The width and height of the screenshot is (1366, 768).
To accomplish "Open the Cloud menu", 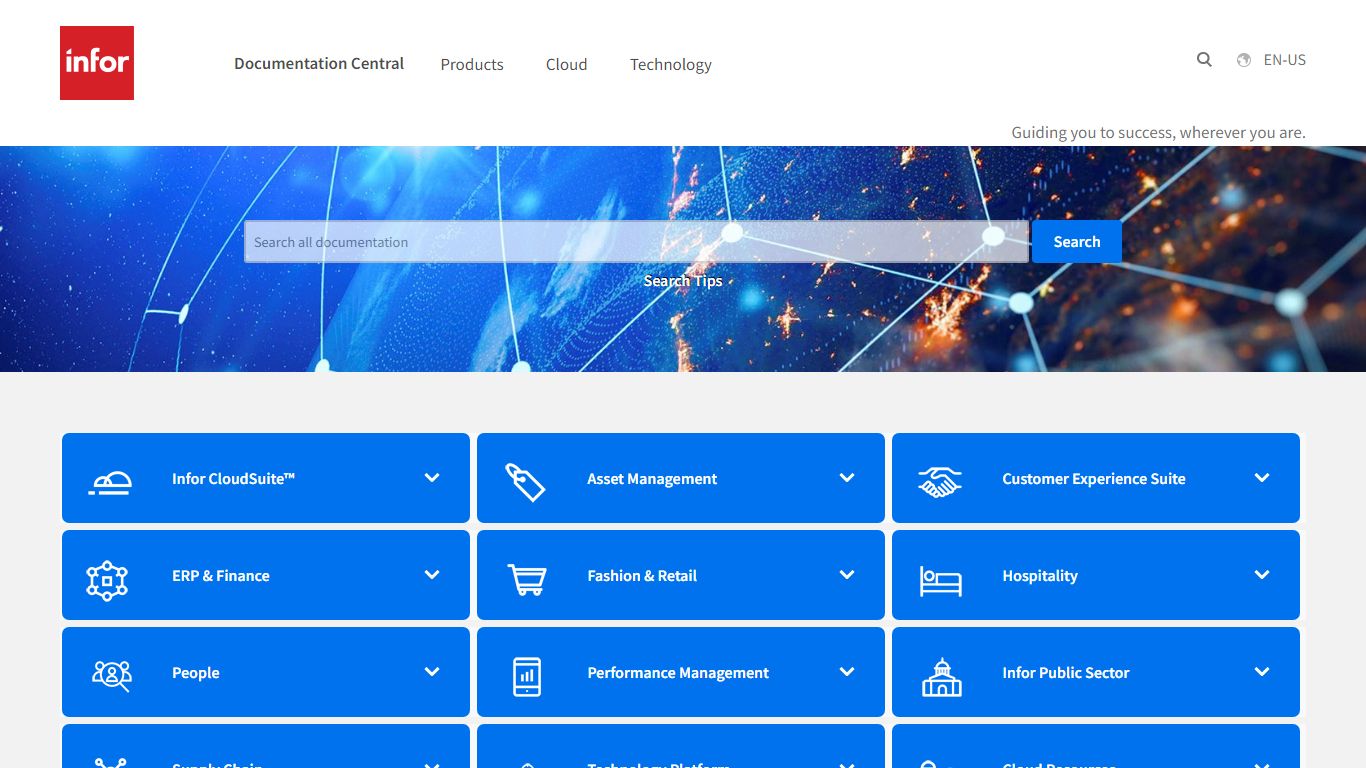I will 566,64.
